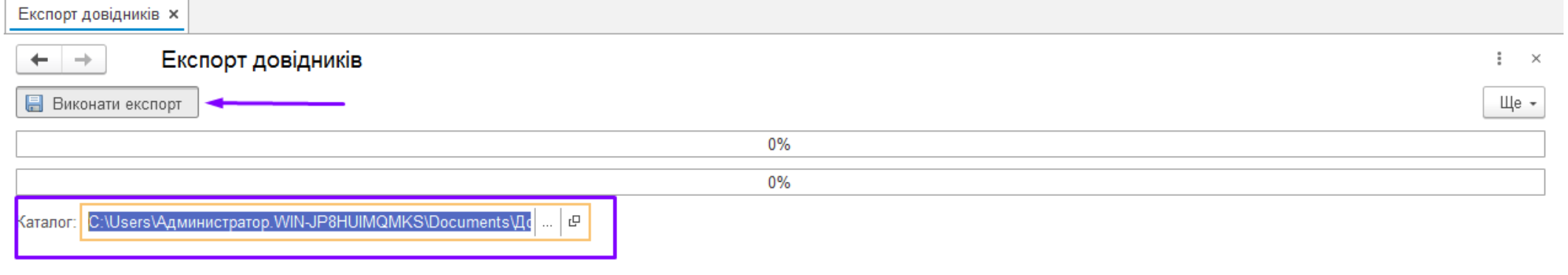Go back using the left arrow button
The width and height of the screenshot is (1568, 275).
tap(39, 60)
